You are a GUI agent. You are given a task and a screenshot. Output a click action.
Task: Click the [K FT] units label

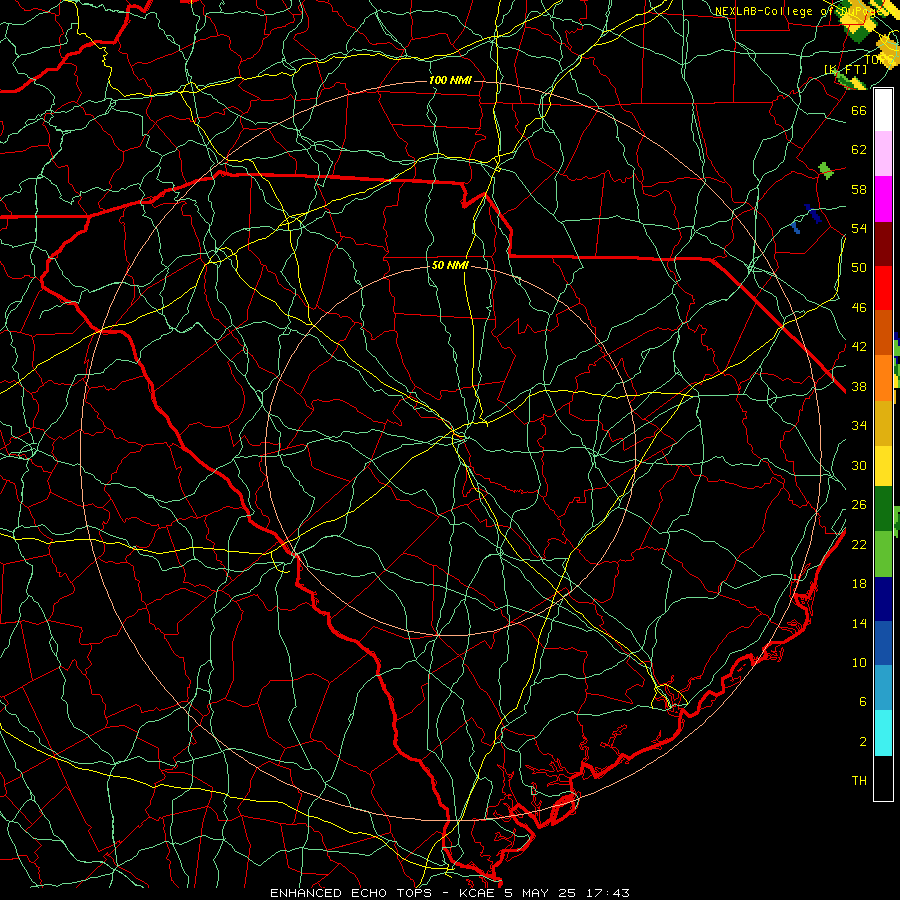(x=845, y=69)
